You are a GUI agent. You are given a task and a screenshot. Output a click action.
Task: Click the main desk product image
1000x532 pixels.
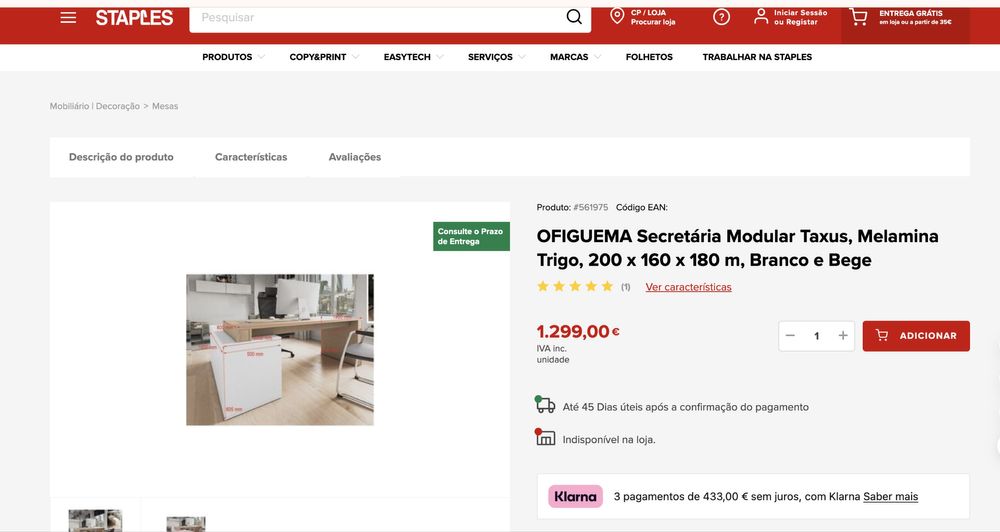[280, 350]
